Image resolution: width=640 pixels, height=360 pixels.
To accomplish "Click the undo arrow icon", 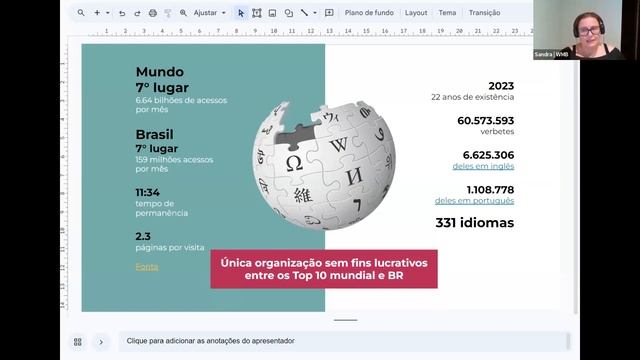I will [122, 13].
